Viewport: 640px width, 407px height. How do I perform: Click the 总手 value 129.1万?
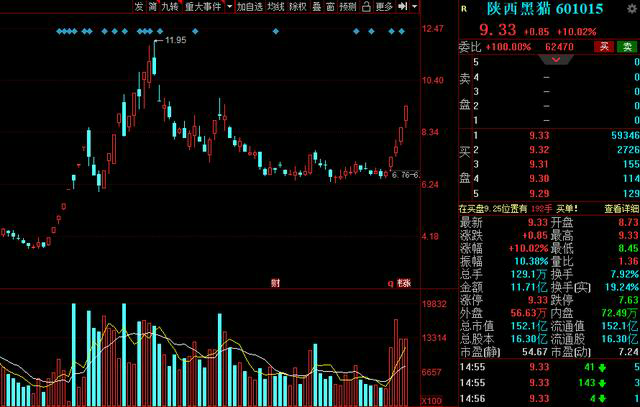[529, 274]
